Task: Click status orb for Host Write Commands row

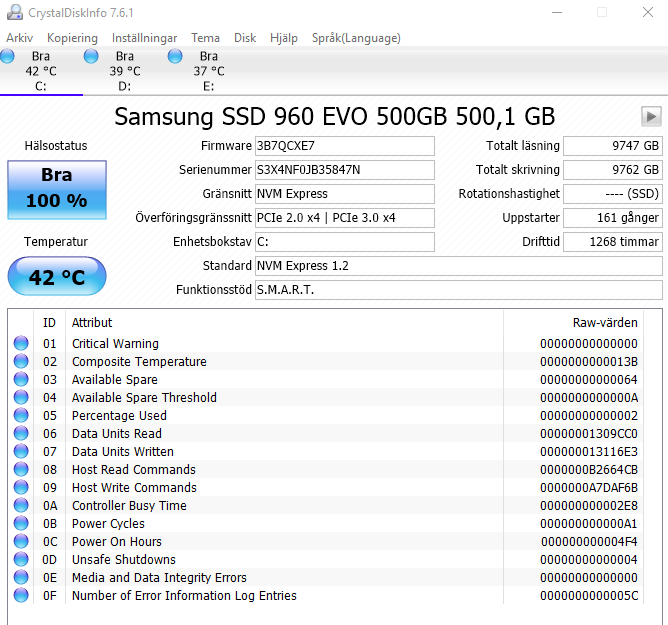Action: [x=21, y=487]
